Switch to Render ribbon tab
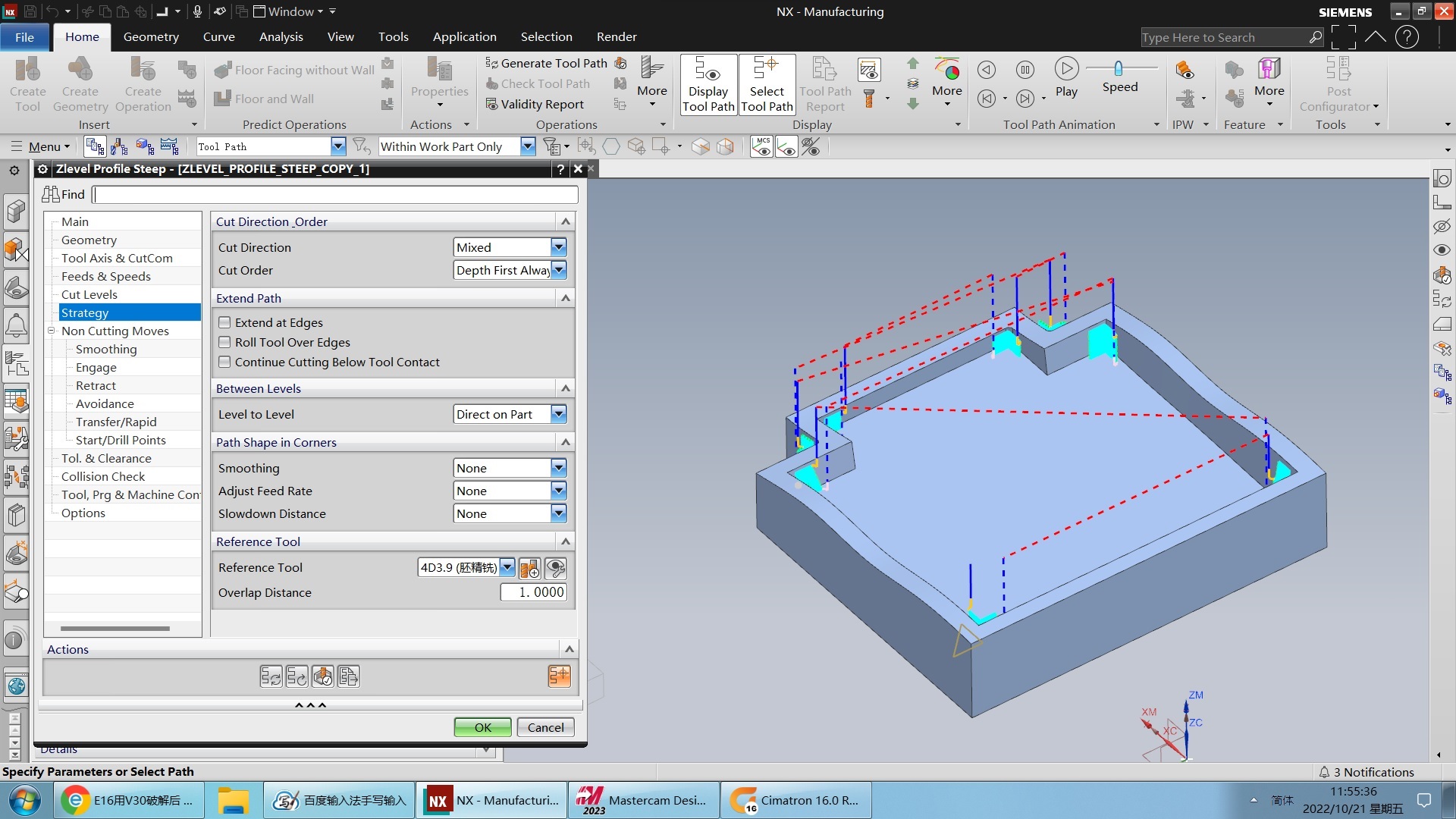 point(616,36)
